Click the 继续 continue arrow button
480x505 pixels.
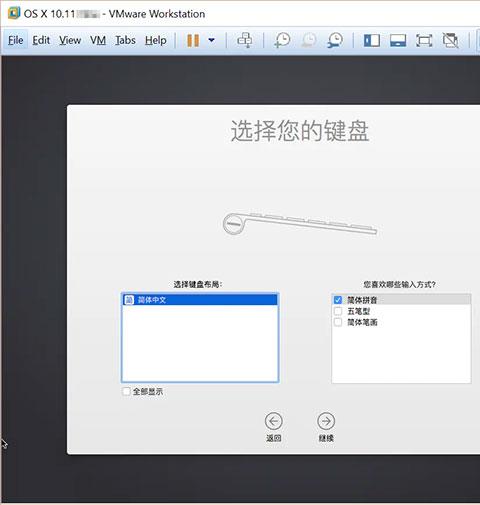click(326, 421)
